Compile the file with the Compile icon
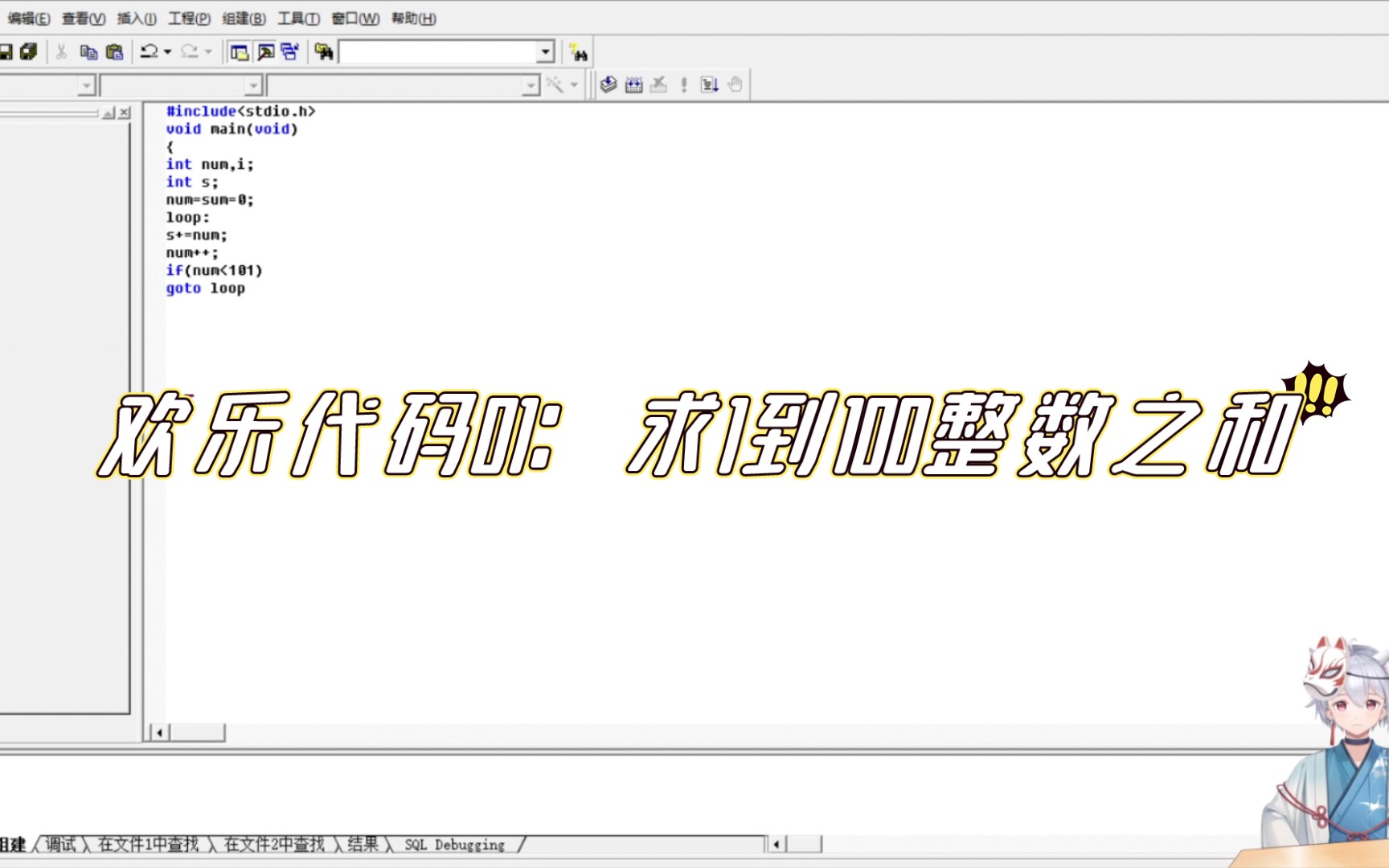 point(608,84)
